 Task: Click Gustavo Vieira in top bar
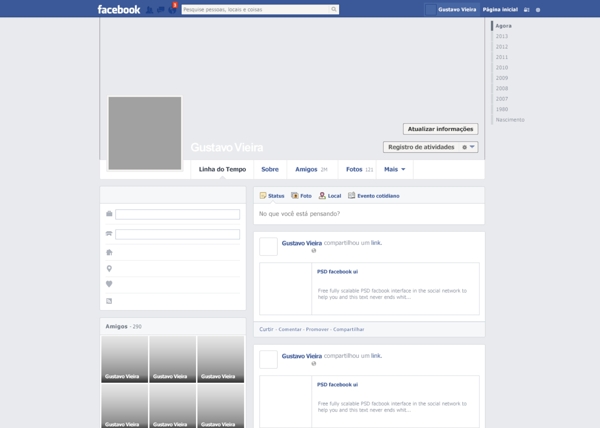point(457,10)
